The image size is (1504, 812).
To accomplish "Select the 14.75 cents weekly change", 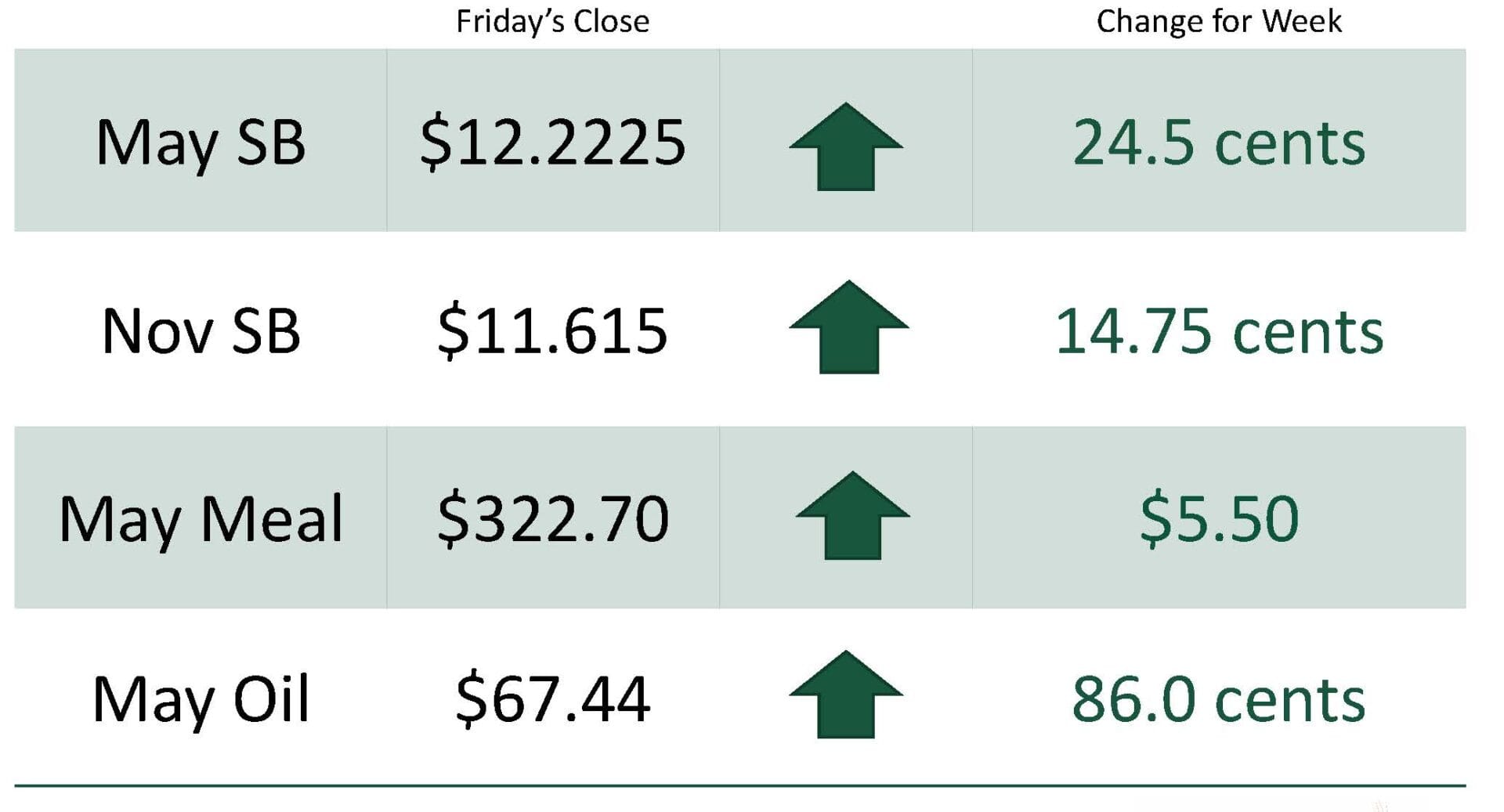I will click(x=1219, y=331).
